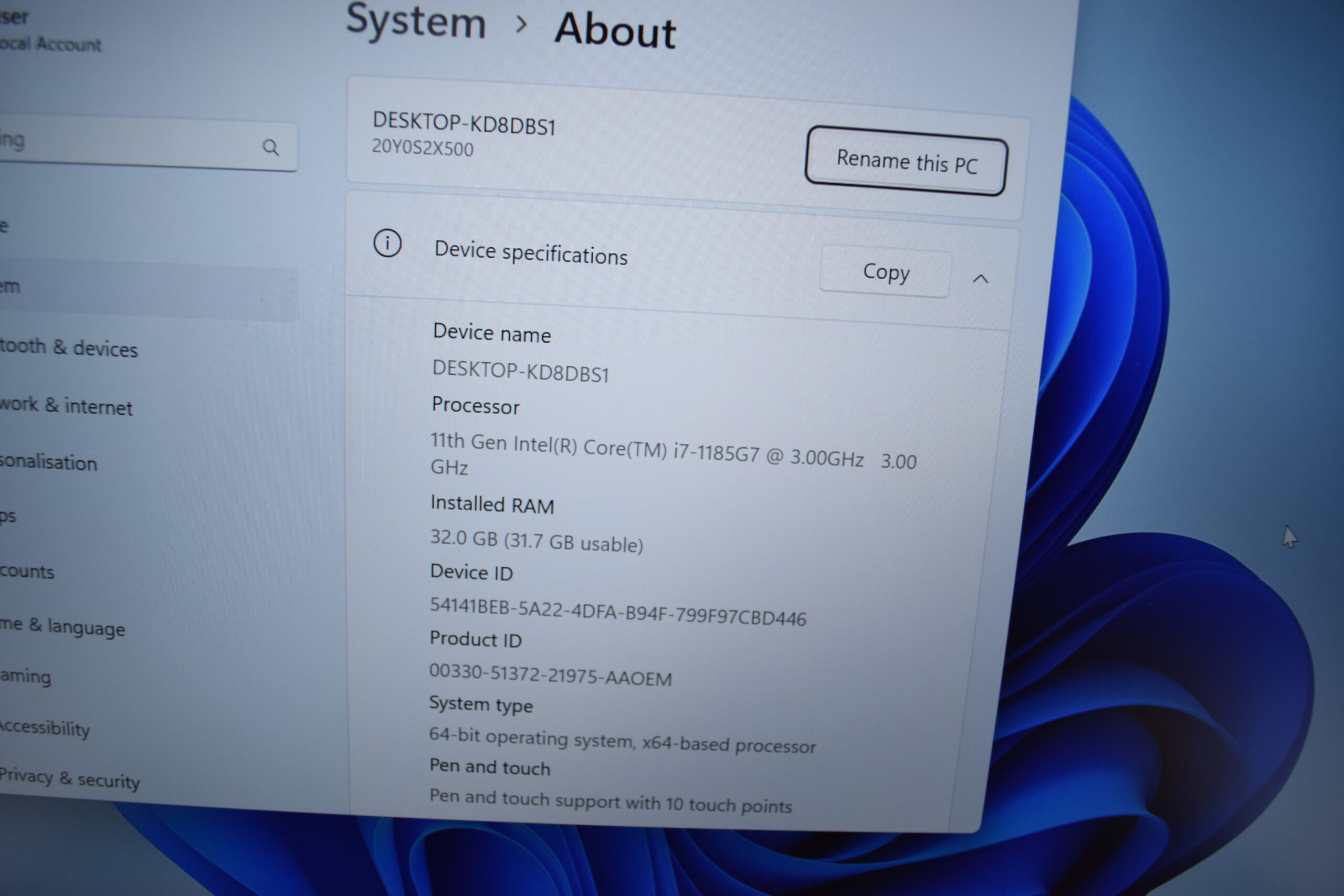Open Gaming settings

(x=26, y=677)
